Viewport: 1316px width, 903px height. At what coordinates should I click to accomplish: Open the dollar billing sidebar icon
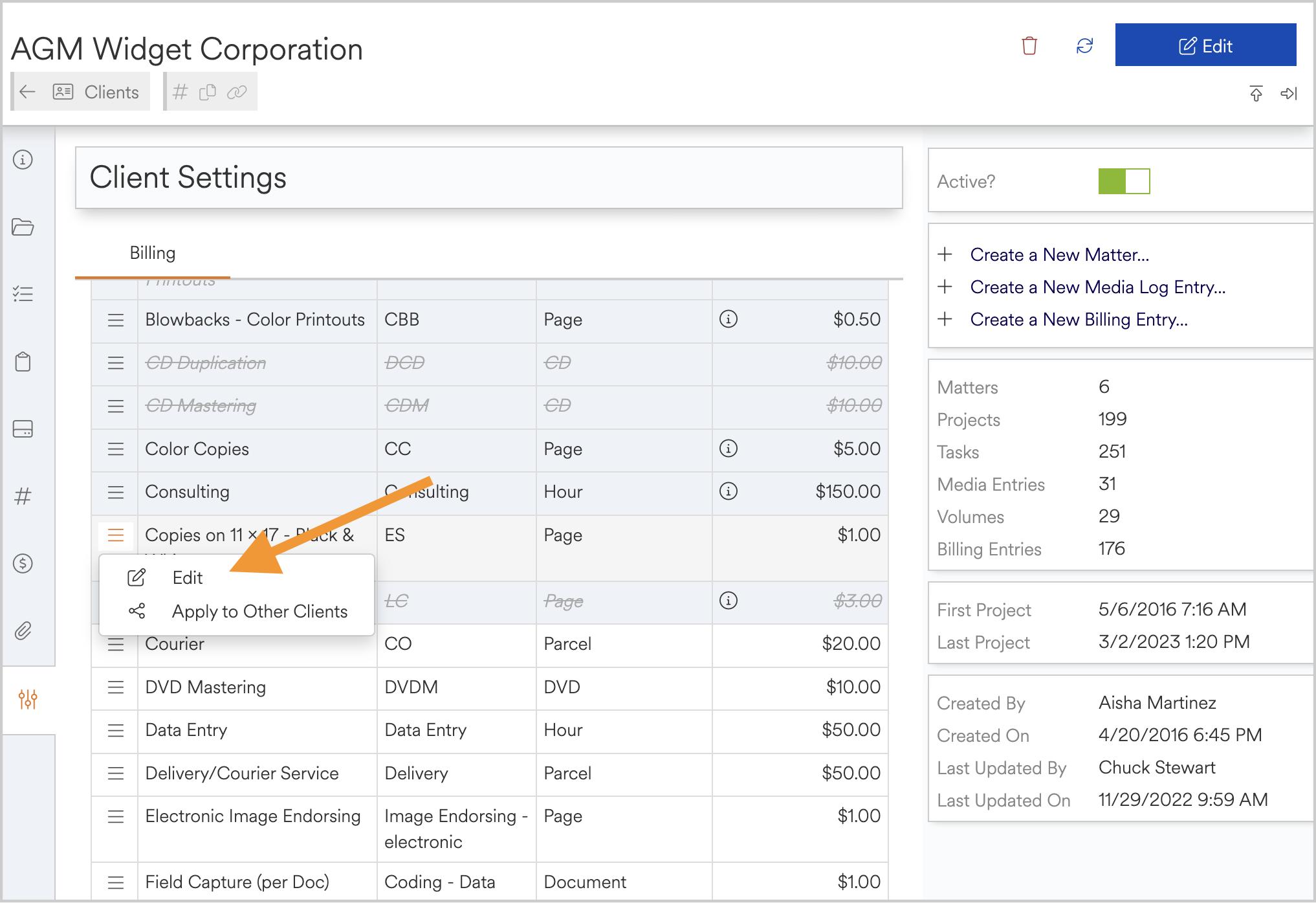[x=23, y=564]
